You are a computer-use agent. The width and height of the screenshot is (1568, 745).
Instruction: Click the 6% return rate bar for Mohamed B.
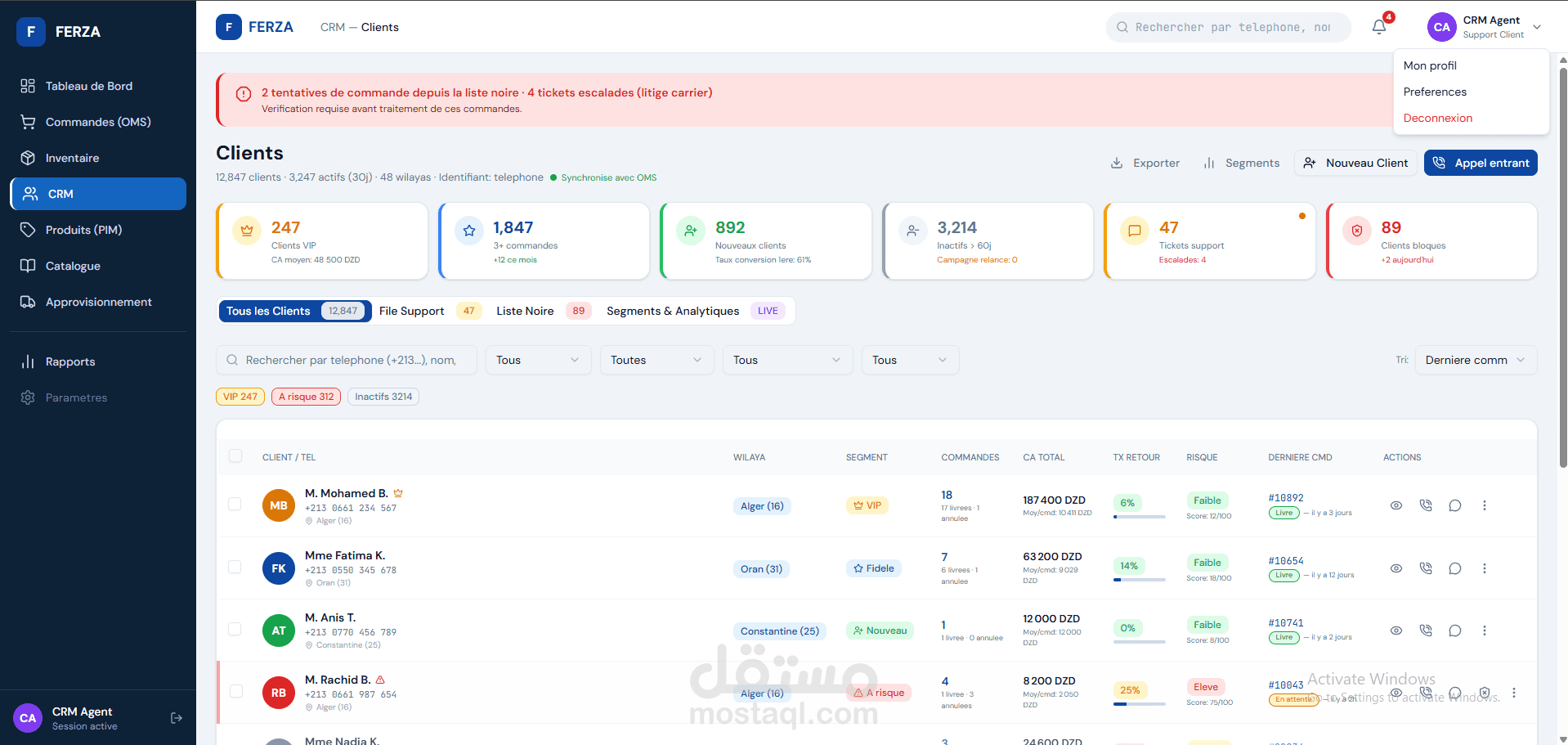click(x=1139, y=517)
